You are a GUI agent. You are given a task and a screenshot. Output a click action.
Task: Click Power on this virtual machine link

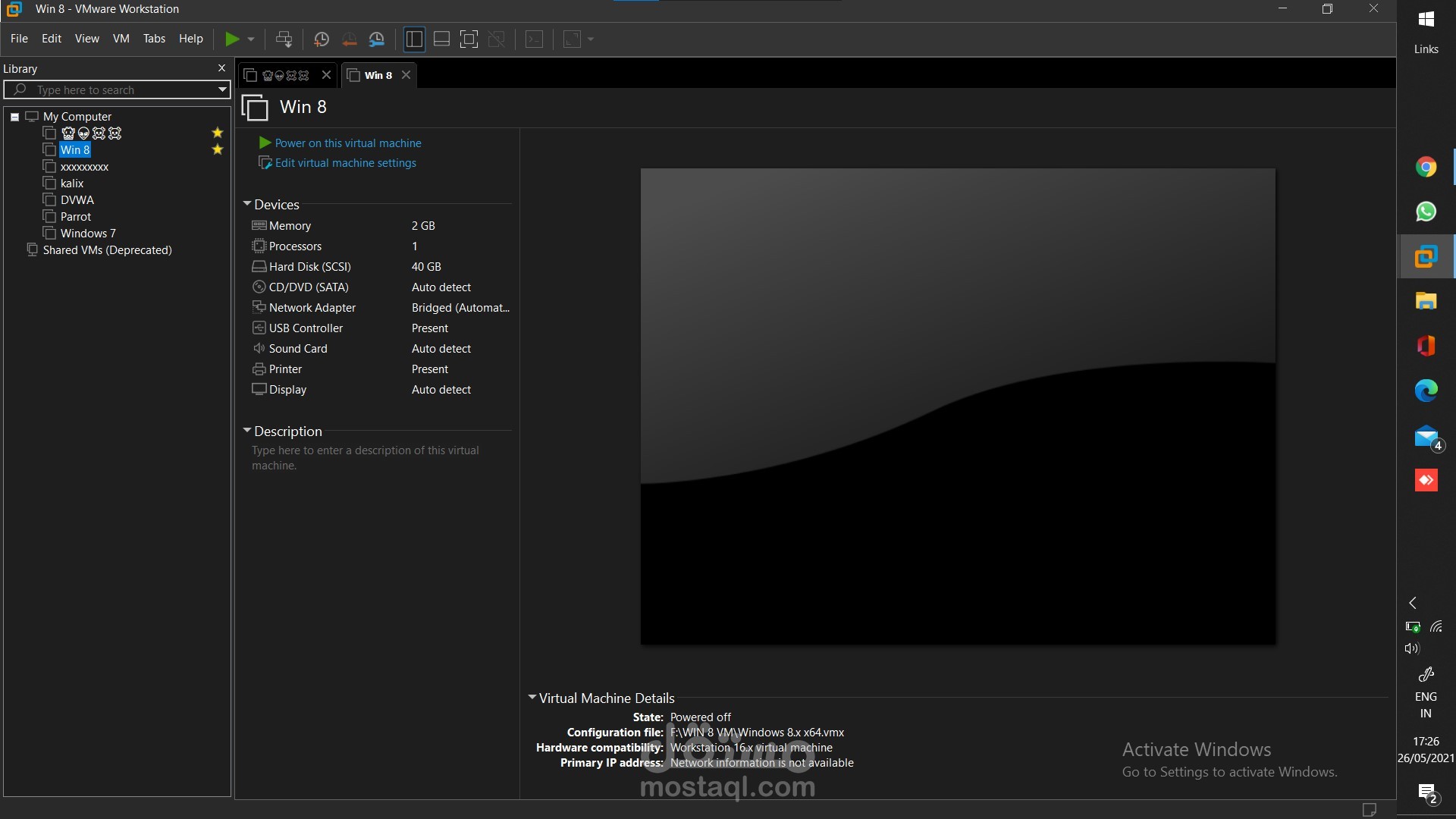click(348, 143)
